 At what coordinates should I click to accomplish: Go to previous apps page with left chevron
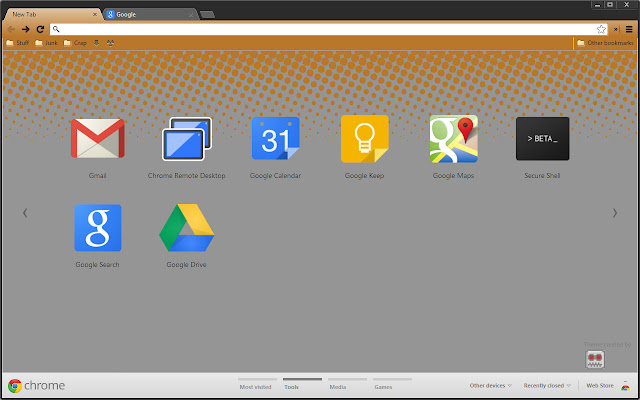point(25,213)
